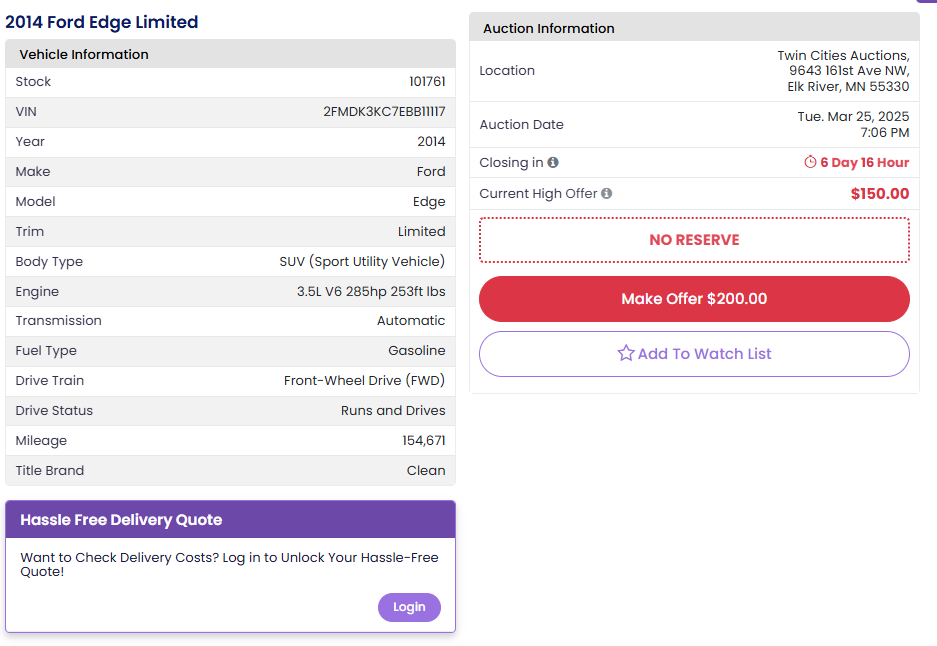Image resolution: width=937 pixels, height=646 pixels.
Task: Click the Hassle Free Delivery Quote header
Action: coord(121,520)
